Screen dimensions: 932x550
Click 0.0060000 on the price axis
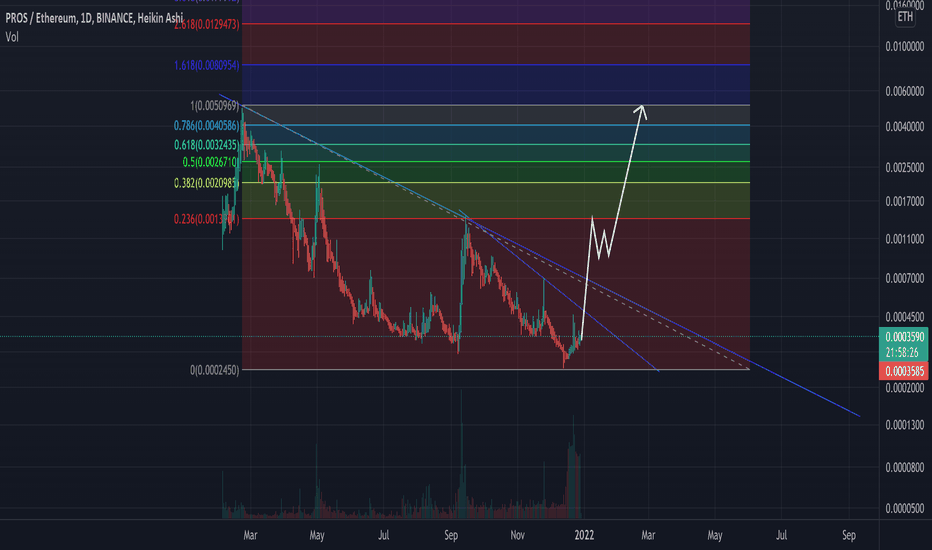(x=905, y=92)
